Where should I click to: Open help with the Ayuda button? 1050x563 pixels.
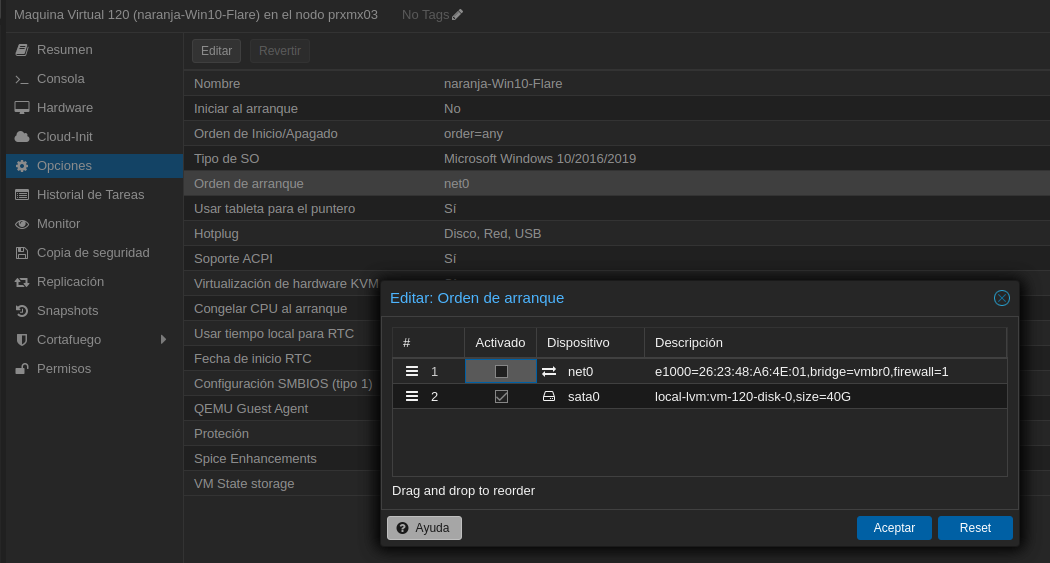coord(425,528)
